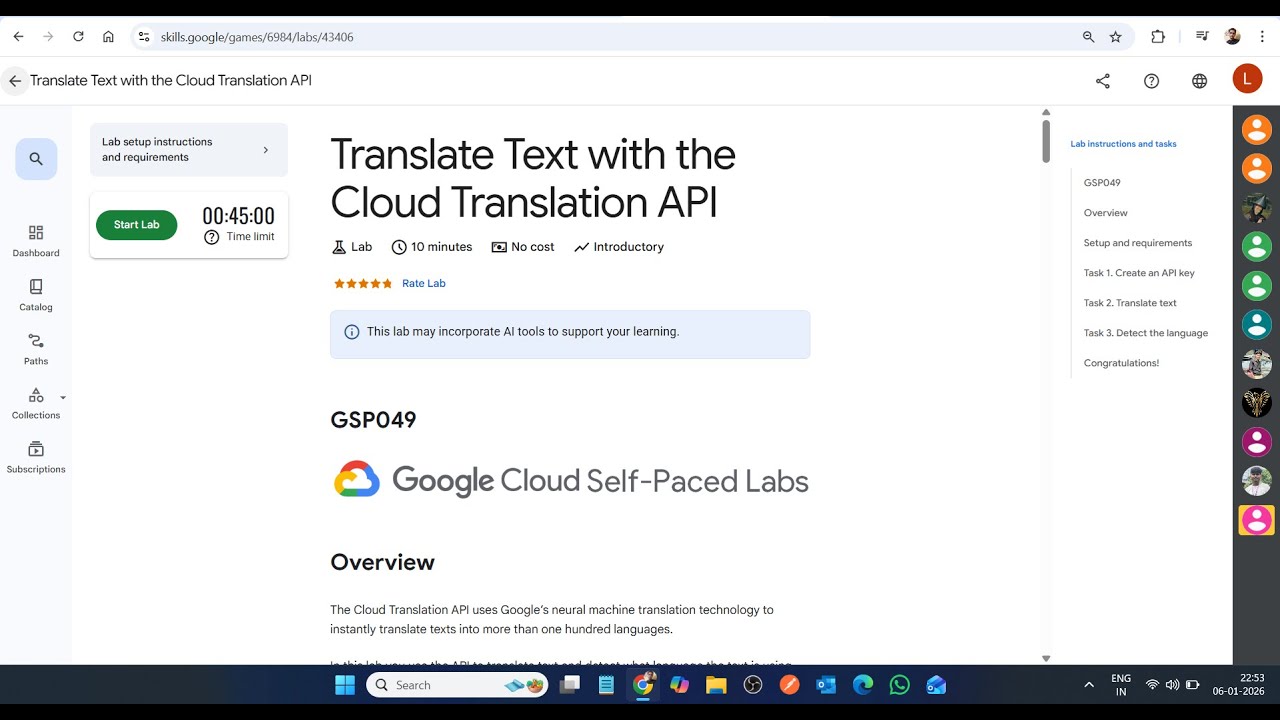Open Chrome's three-dot menu
The image size is (1280, 720).
tap(1263, 37)
